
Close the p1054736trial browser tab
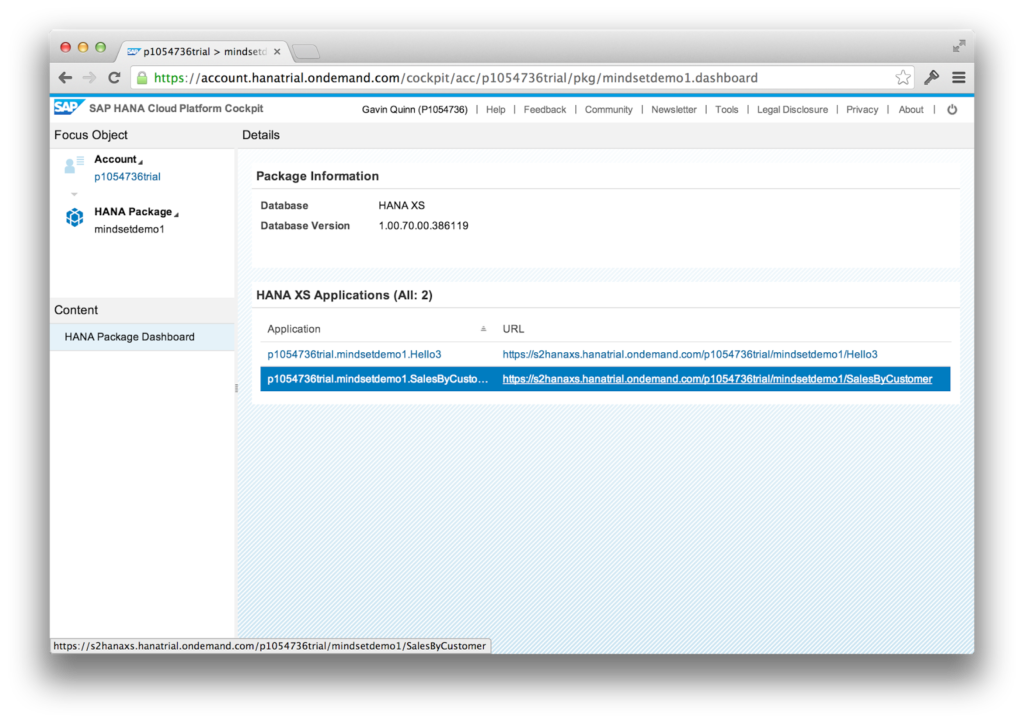tap(277, 51)
